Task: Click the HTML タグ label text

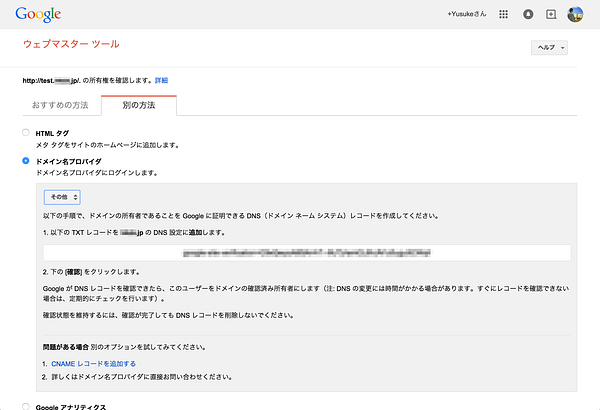Action: tap(52, 133)
